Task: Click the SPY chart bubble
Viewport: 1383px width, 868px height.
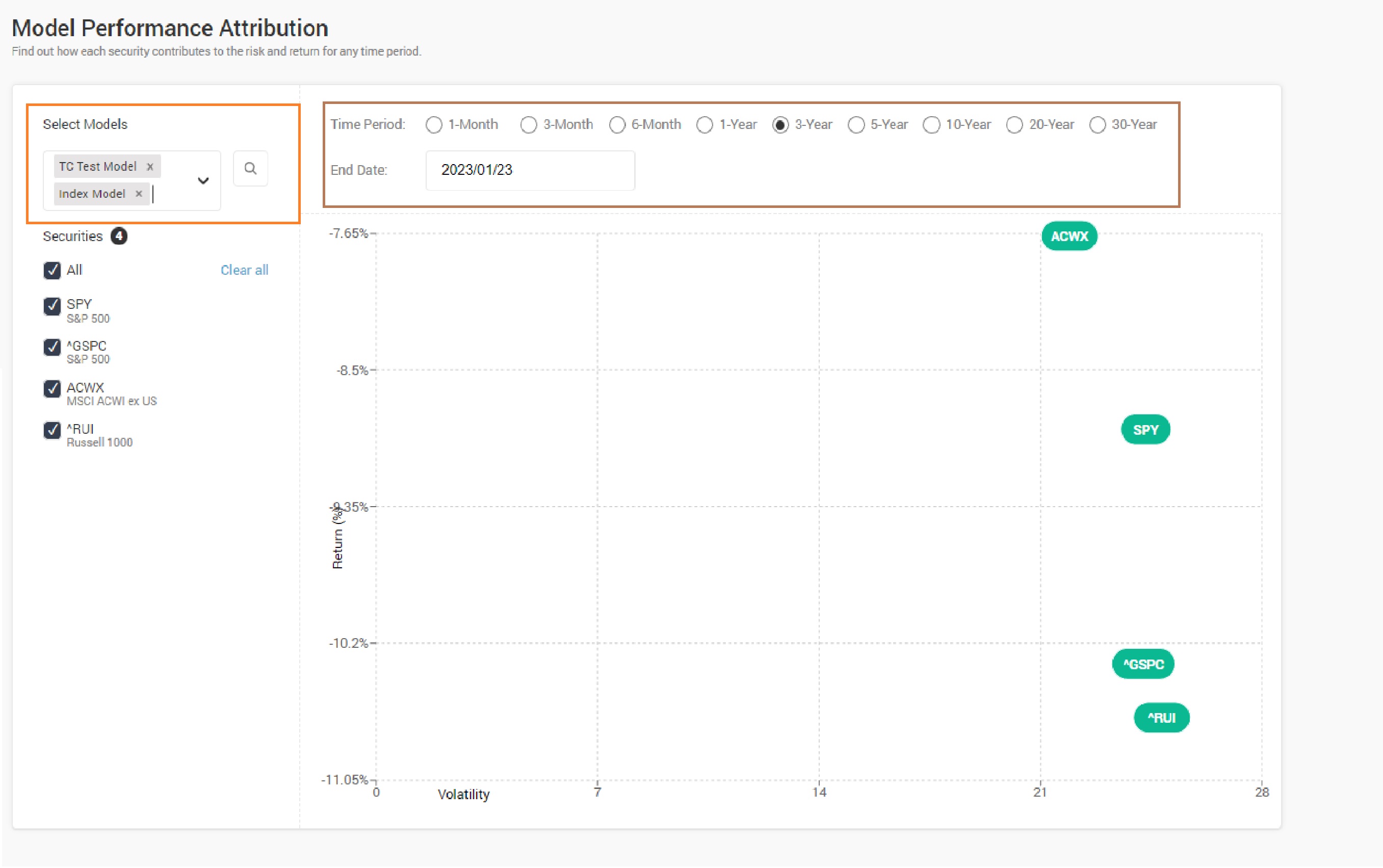Action: (1145, 429)
